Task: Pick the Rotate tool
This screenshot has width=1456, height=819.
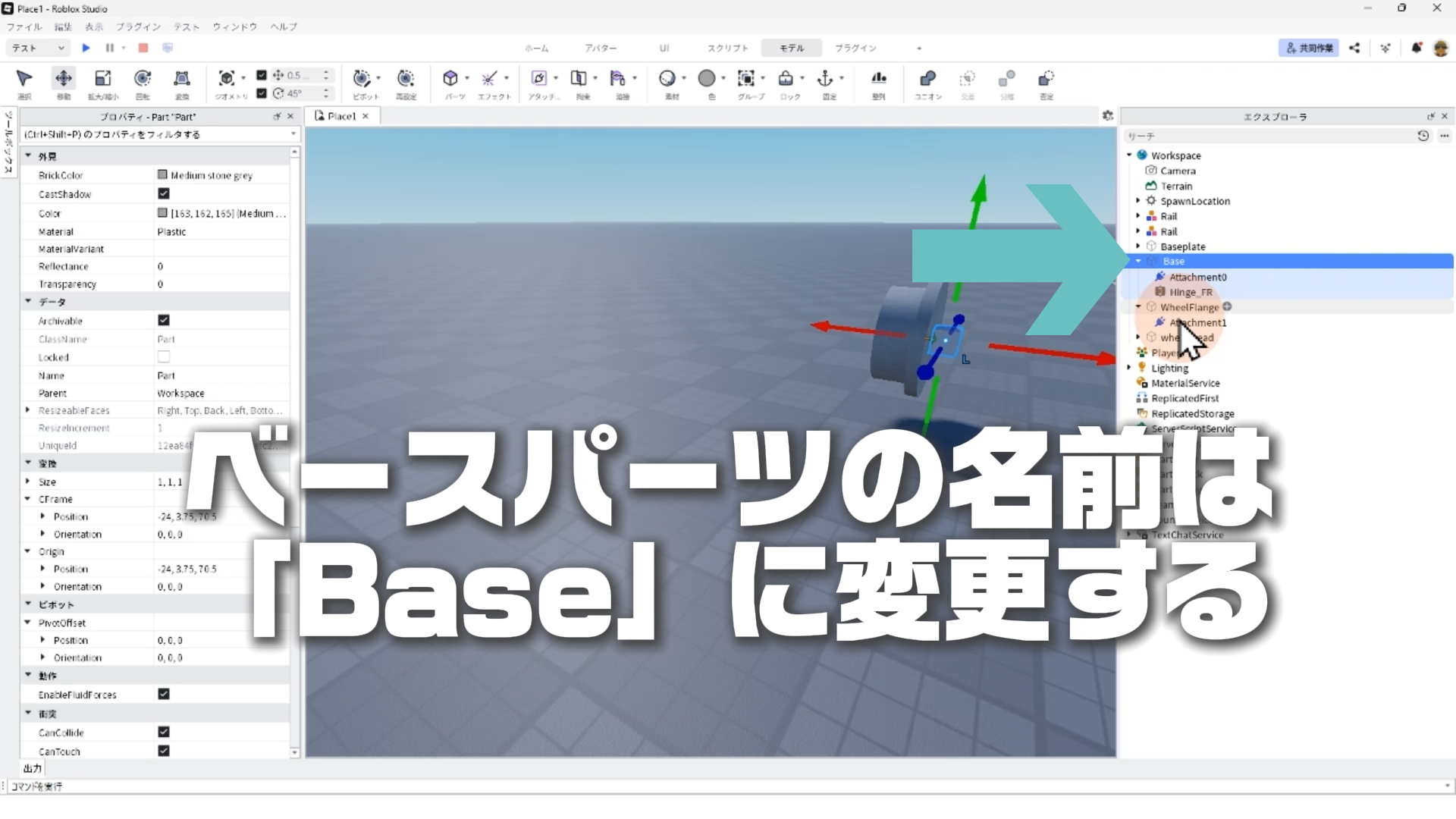Action: coord(143,79)
